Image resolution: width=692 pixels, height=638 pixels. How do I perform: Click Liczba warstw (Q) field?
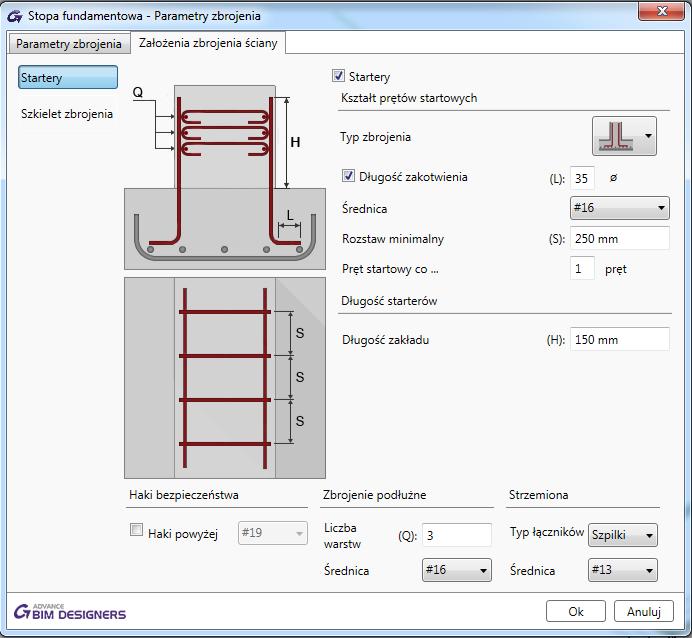(457, 535)
